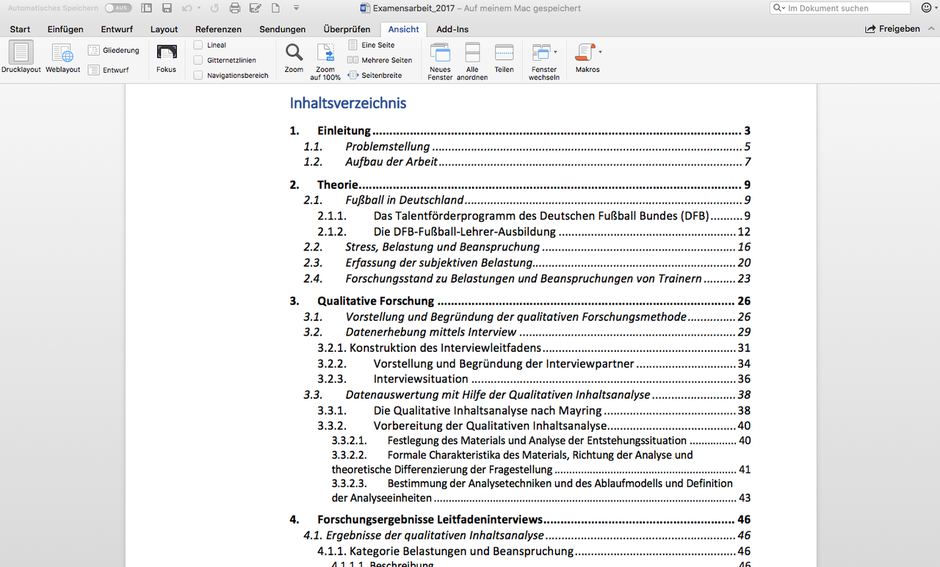Set Zoom auf 100%
This screenshot has width=940, height=567.
(x=325, y=61)
